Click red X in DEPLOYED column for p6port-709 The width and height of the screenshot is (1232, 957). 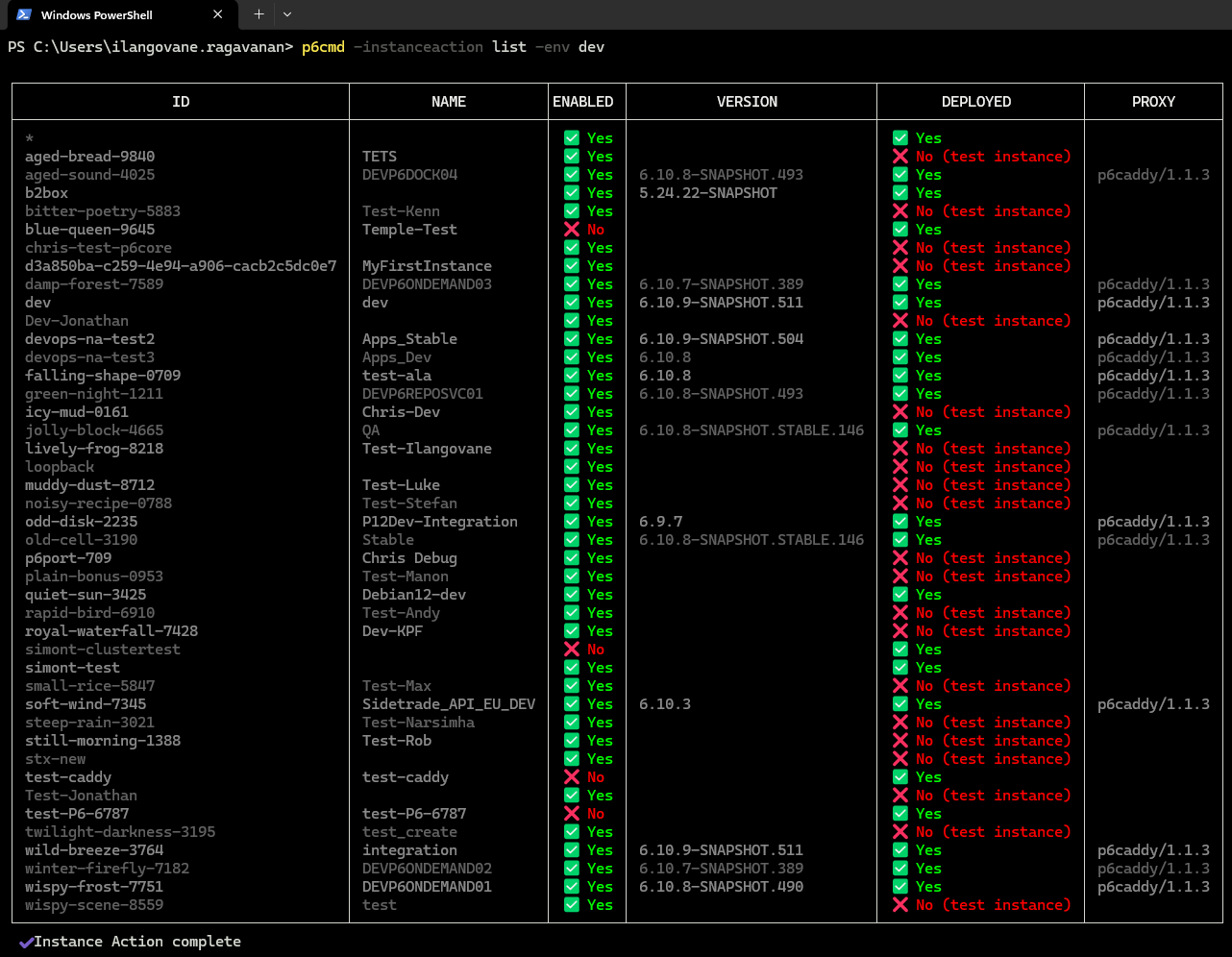tap(900, 558)
